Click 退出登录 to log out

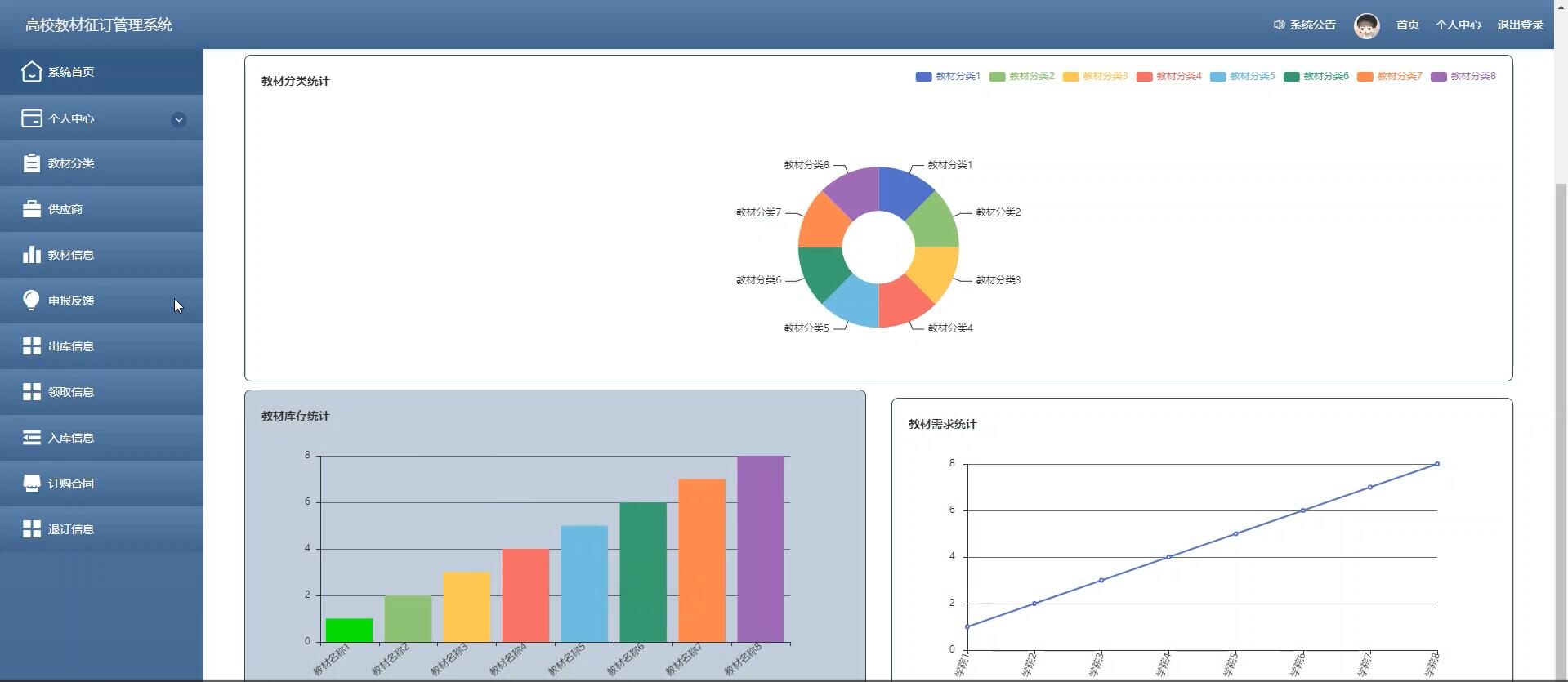click(x=1520, y=25)
